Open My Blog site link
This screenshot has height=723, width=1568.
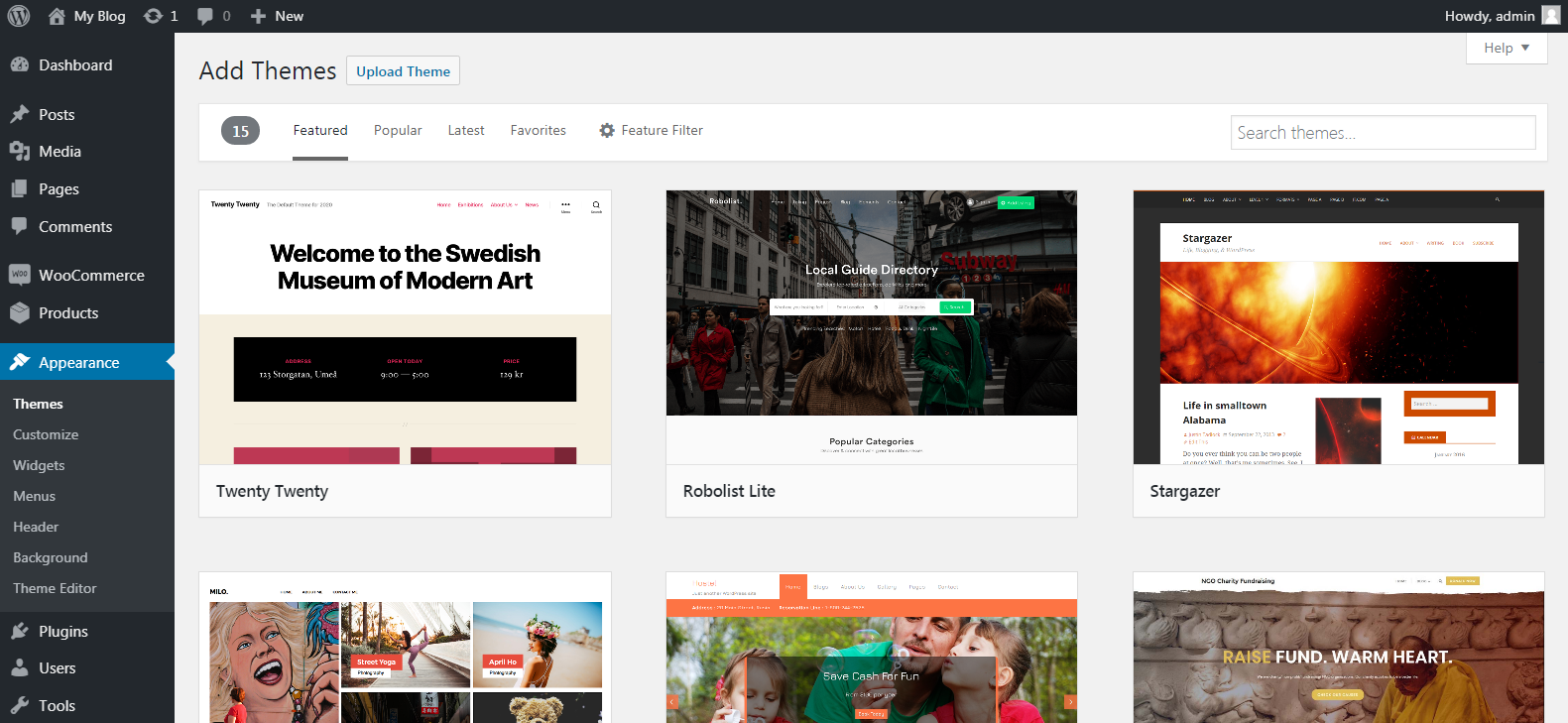(99, 16)
